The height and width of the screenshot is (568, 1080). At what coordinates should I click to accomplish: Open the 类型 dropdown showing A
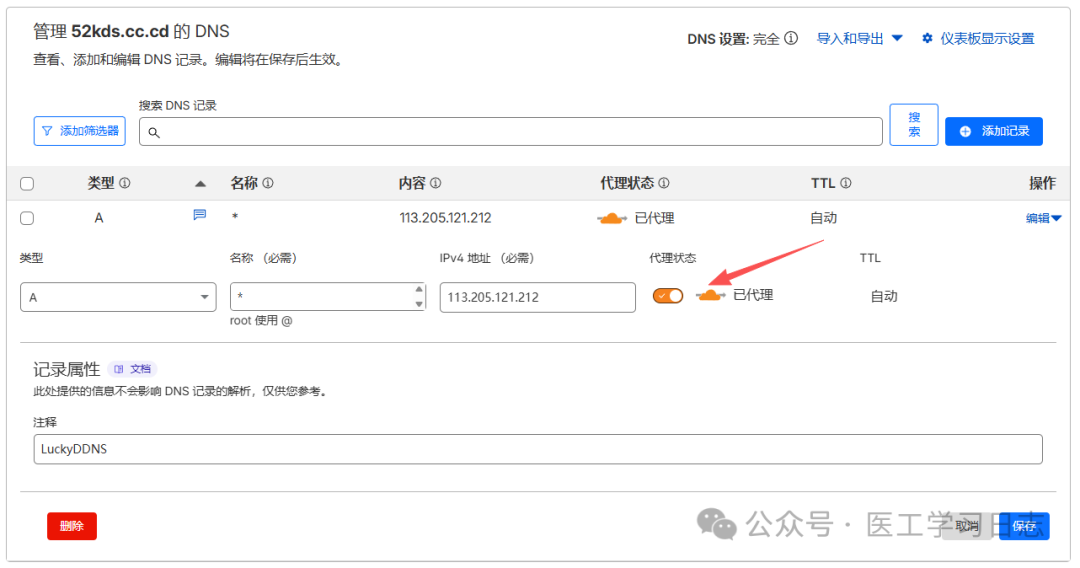click(x=118, y=297)
